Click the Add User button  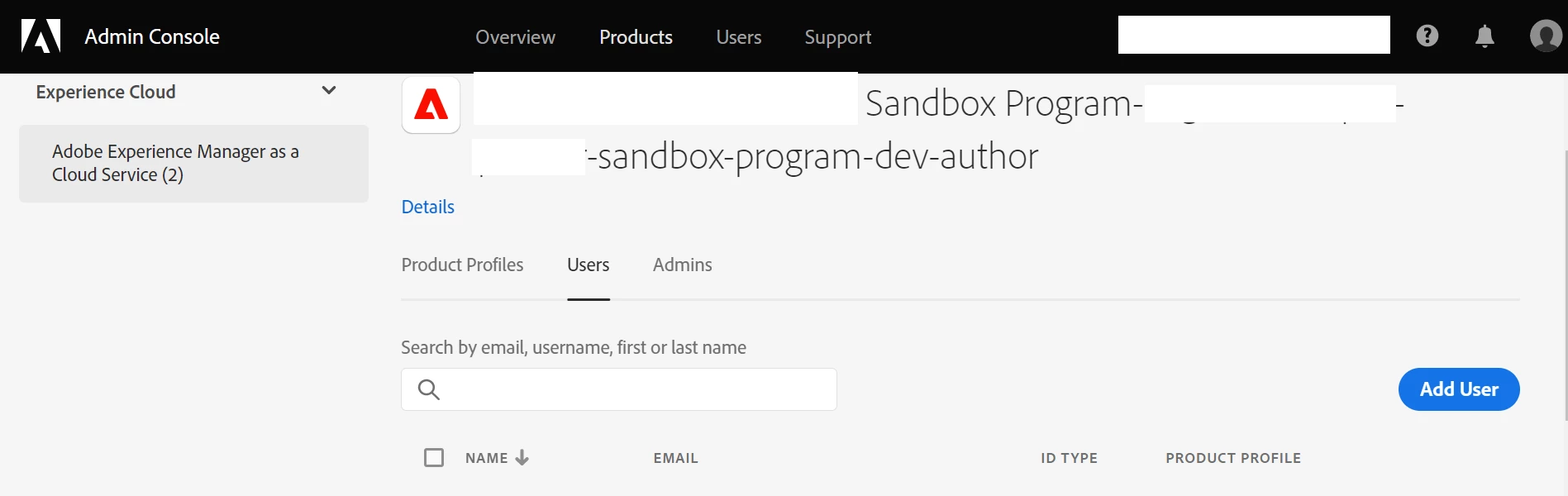pos(1459,389)
